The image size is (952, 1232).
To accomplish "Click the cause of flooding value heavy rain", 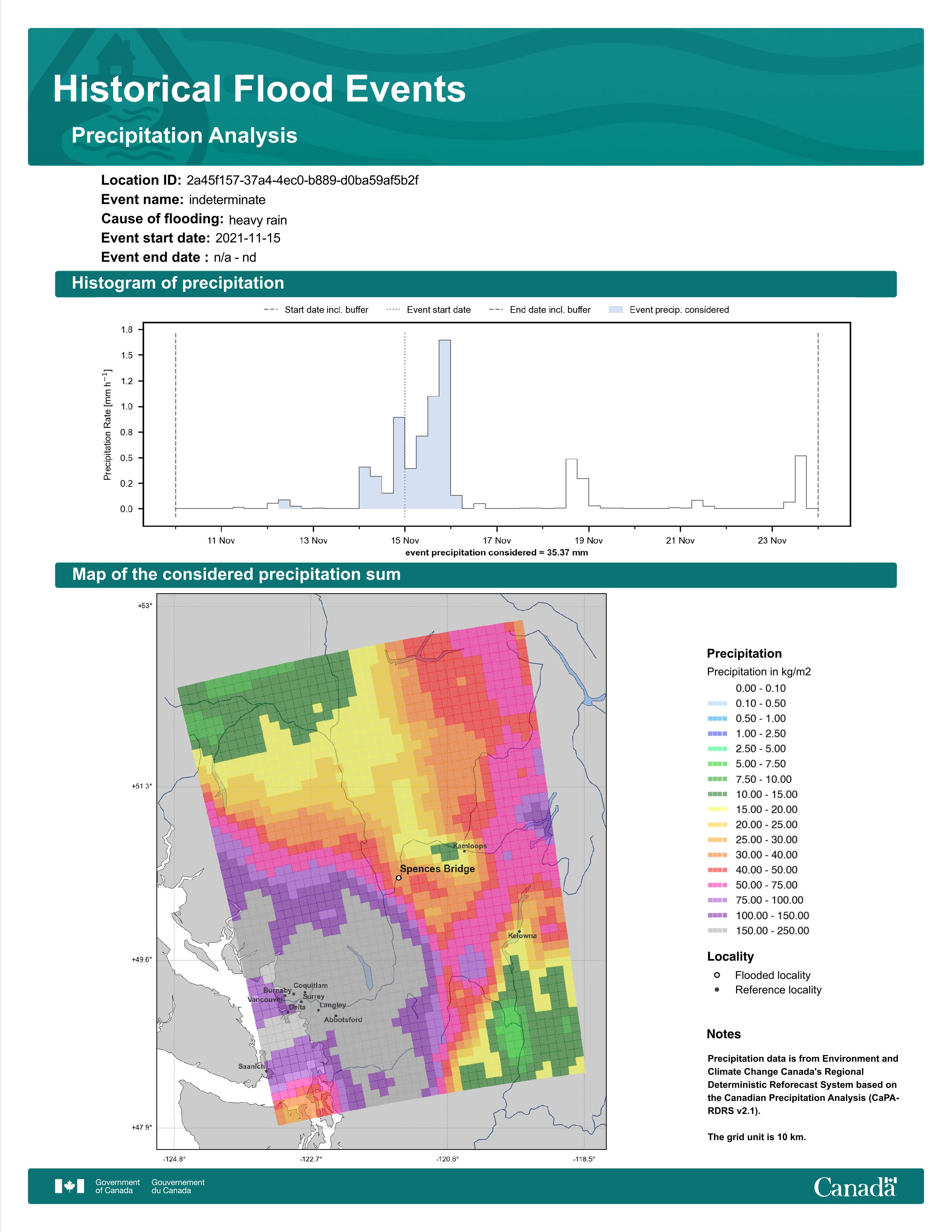I will coord(258,220).
